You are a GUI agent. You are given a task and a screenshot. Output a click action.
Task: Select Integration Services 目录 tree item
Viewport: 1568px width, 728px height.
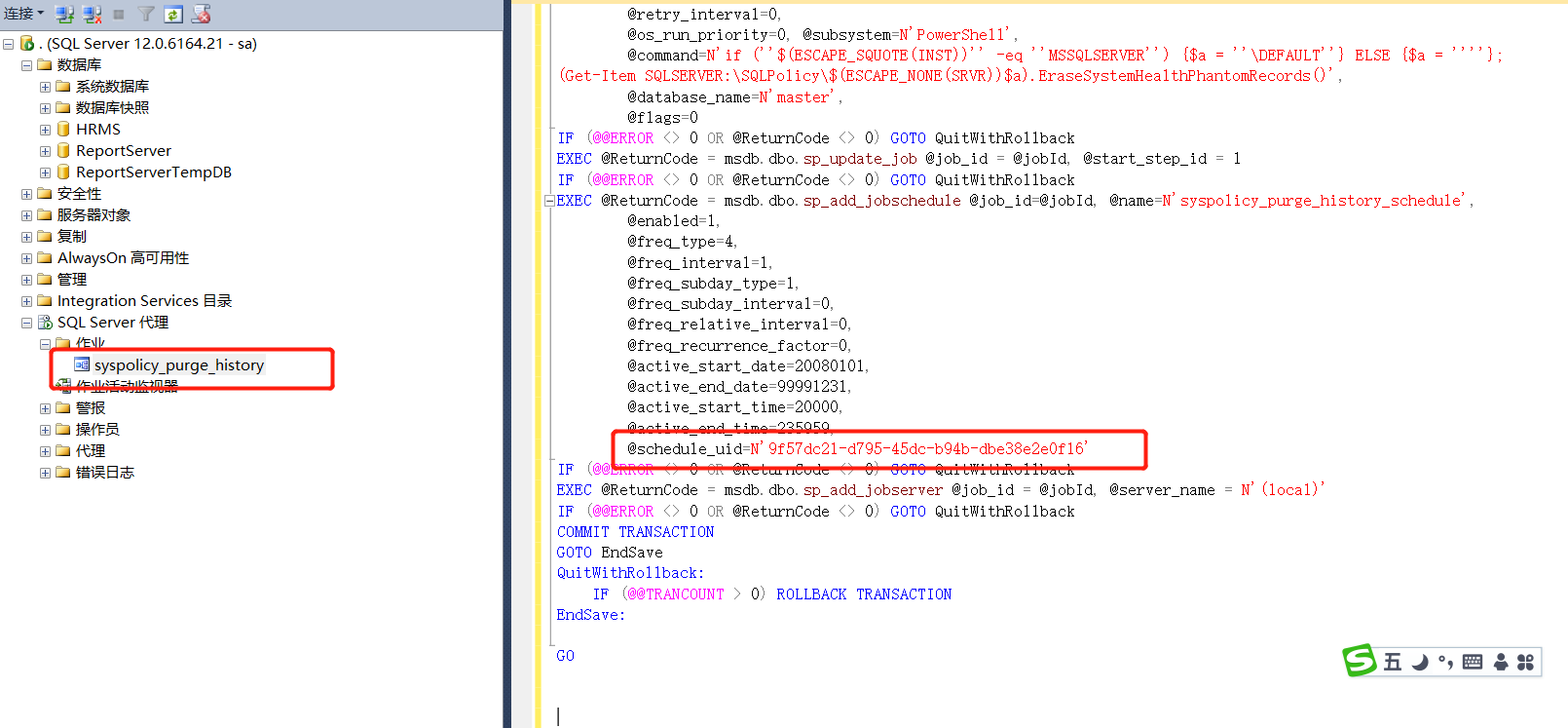point(144,301)
